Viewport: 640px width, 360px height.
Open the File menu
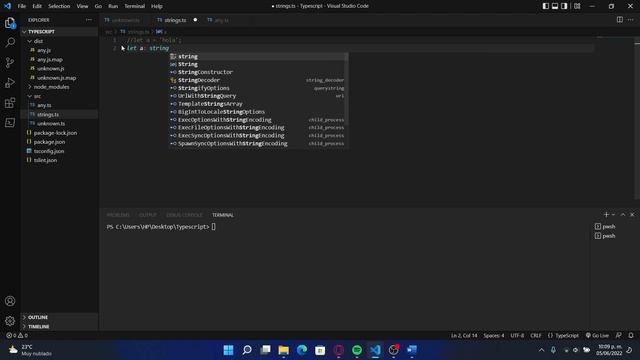(x=22, y=6)
